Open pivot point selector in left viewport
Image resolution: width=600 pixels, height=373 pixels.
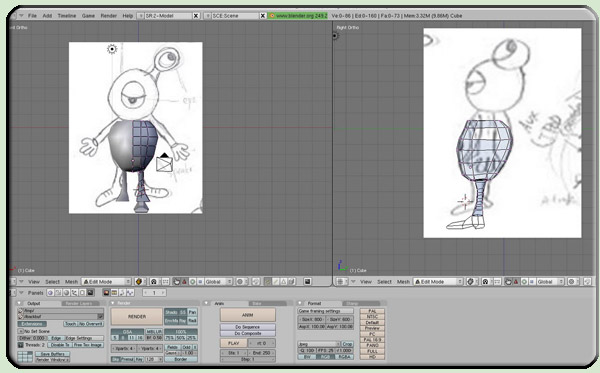pos(154,282)
